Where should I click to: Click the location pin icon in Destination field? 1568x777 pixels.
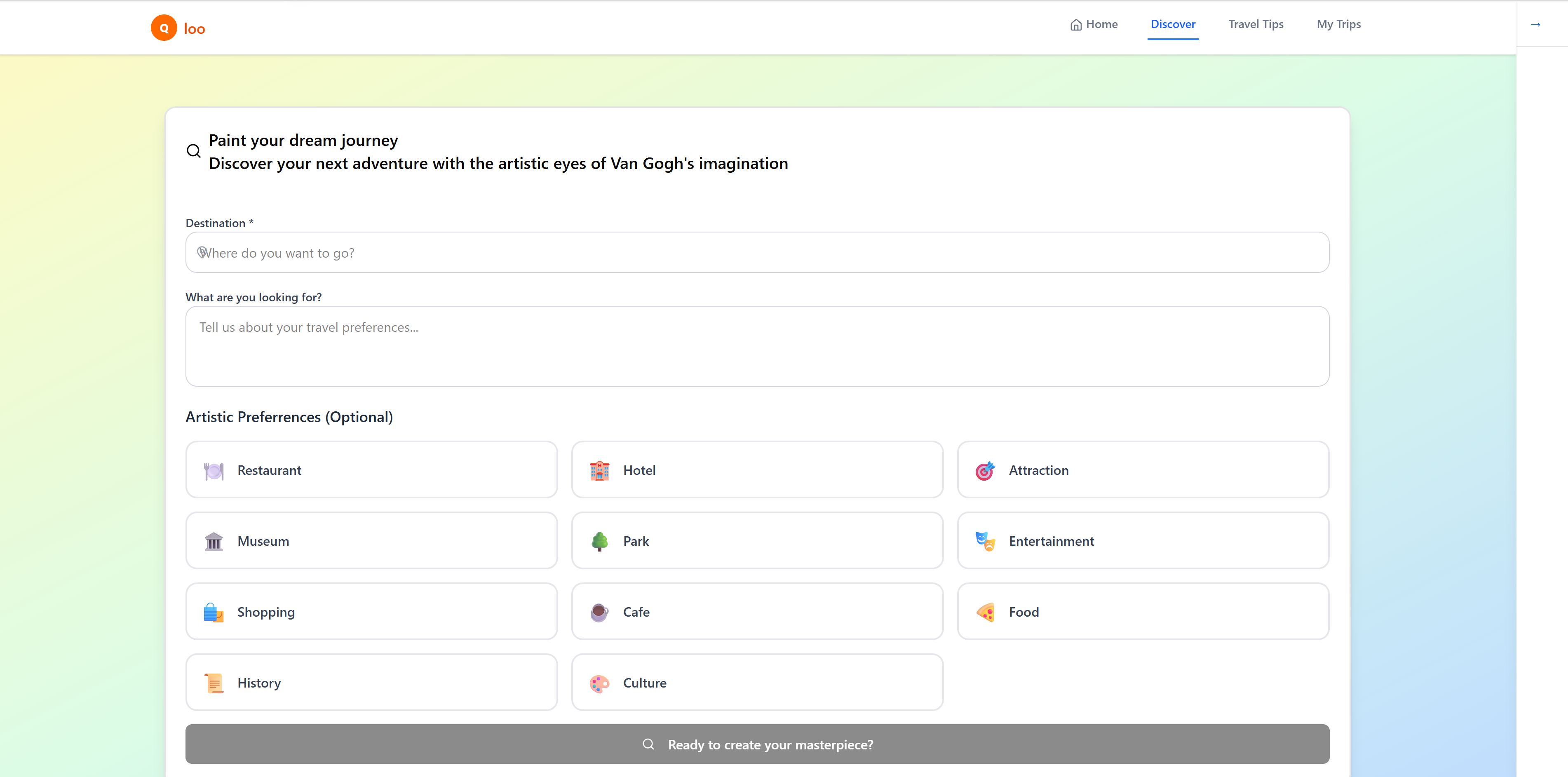202,253
